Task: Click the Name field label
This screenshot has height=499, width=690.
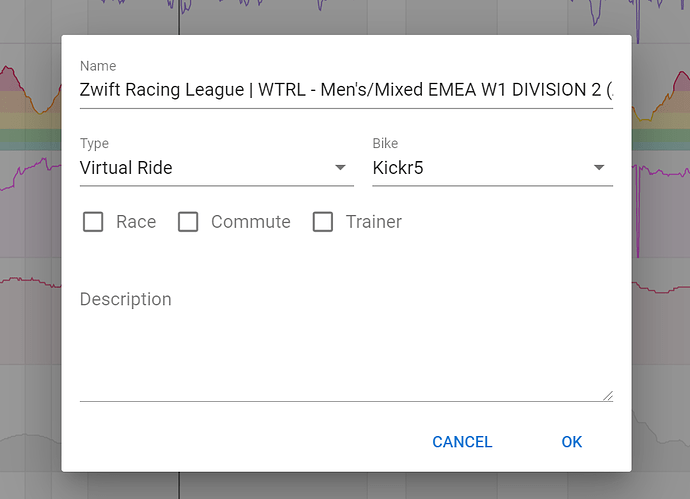Action: 98,66
